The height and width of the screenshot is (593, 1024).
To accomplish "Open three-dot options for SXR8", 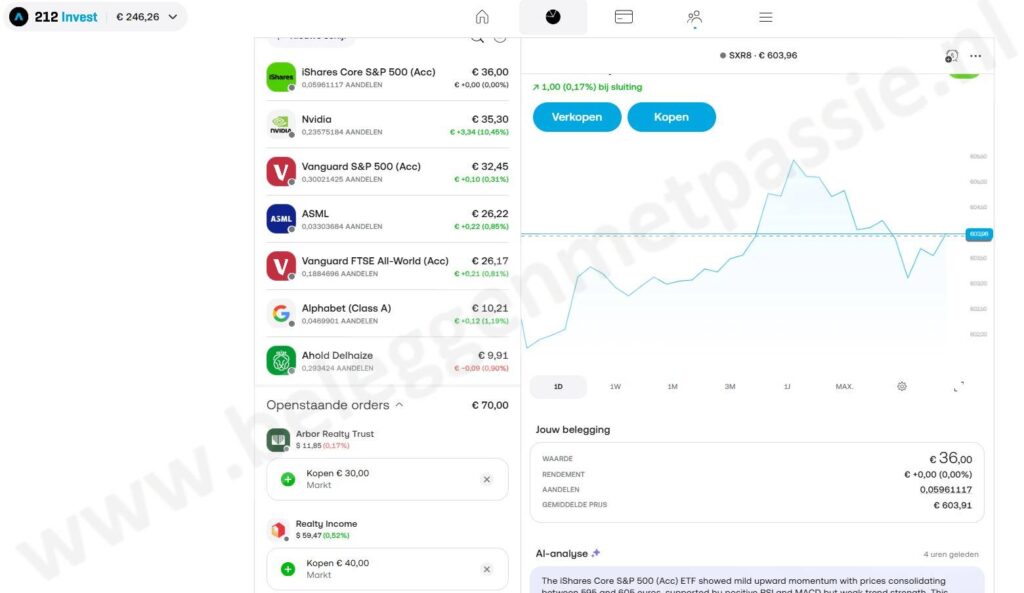I will (975, 56).
